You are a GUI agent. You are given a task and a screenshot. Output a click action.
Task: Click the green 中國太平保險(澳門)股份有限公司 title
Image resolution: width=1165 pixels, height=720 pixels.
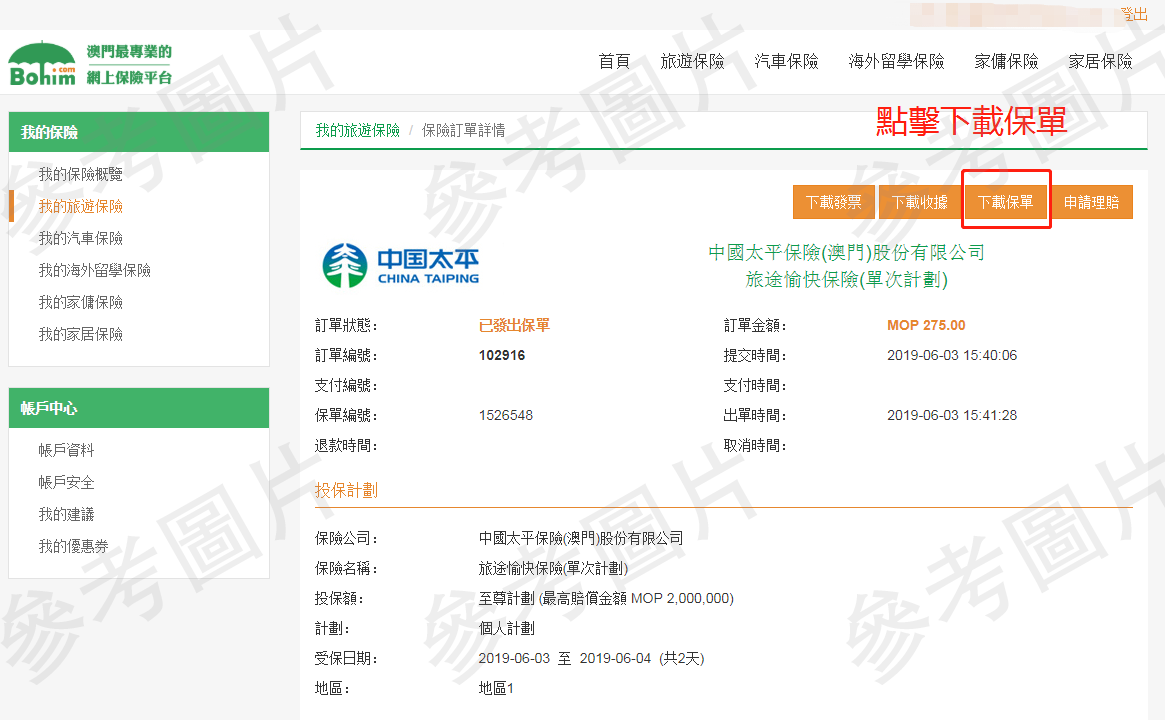click(x=846, y=253)
